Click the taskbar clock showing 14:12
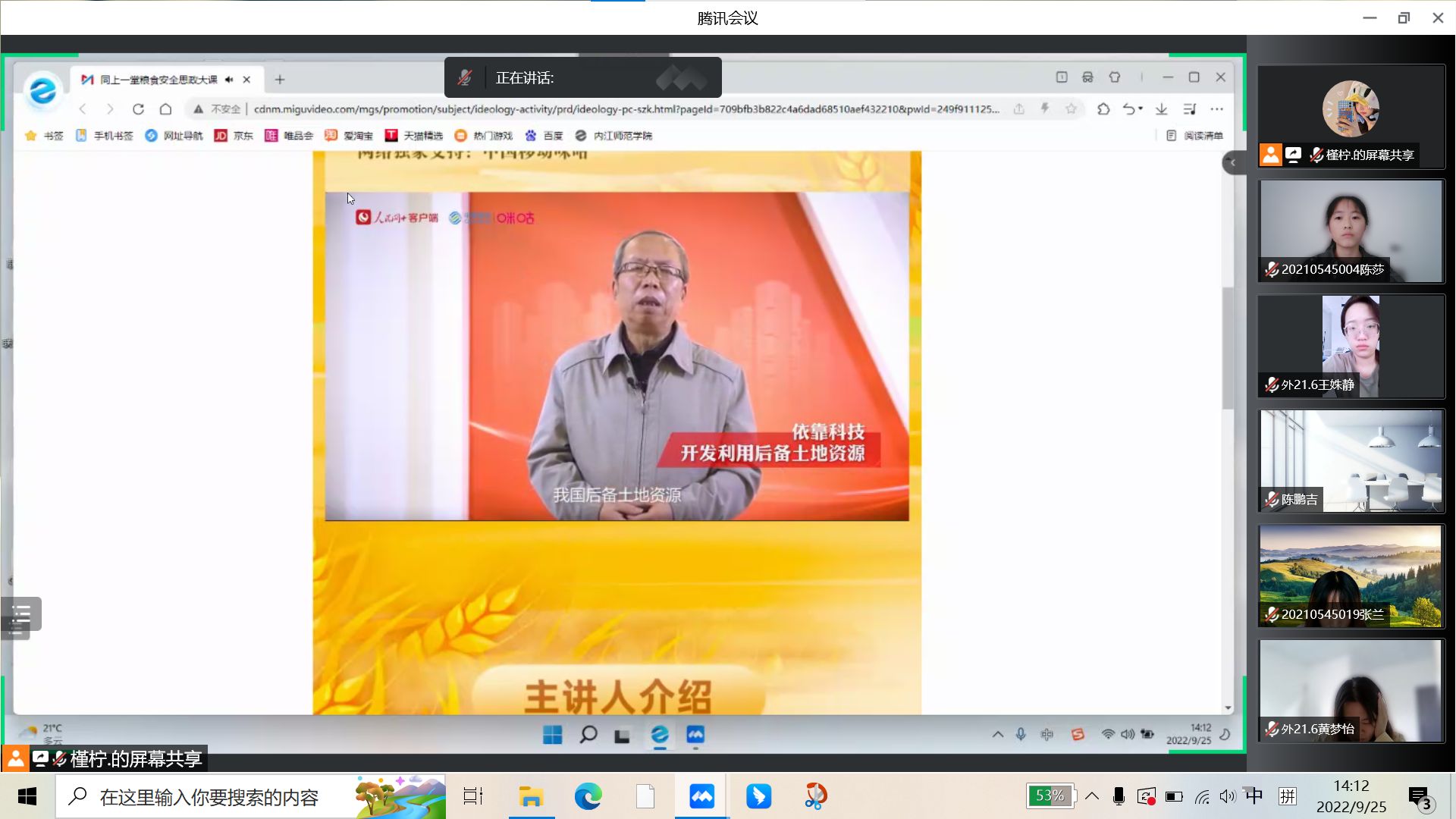1456x819 pixels. pyautogui.click(x=1351, y=796)
